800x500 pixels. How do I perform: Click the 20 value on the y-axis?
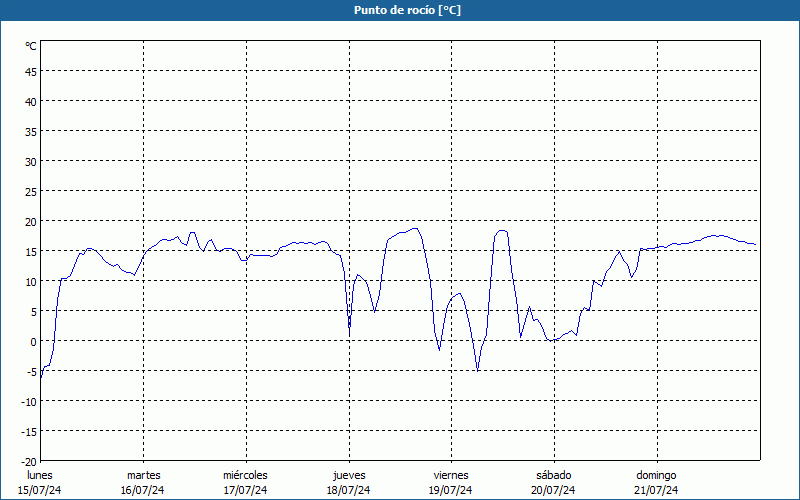(x=30, y=221)
